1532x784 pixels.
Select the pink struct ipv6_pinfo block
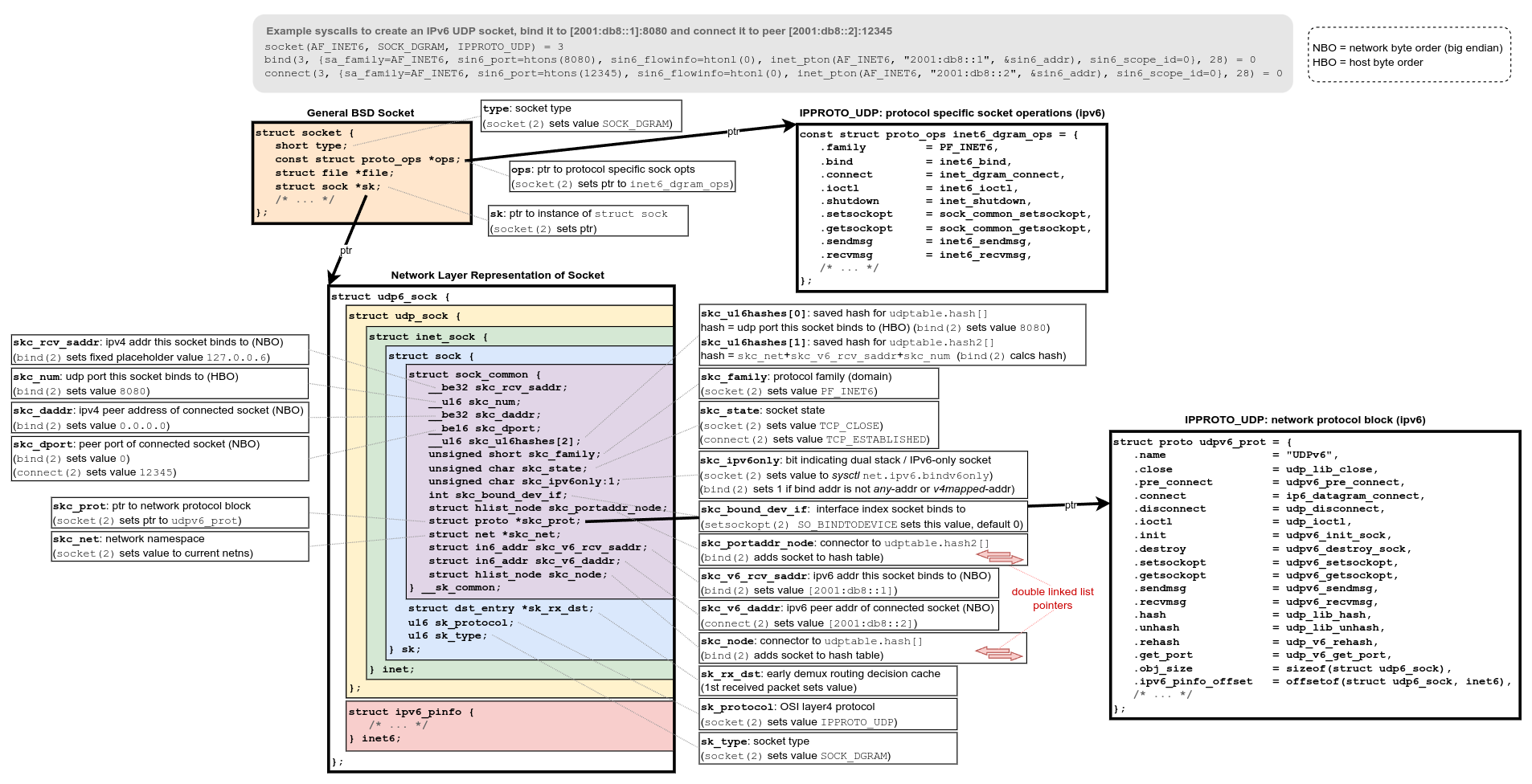(510, 725)
